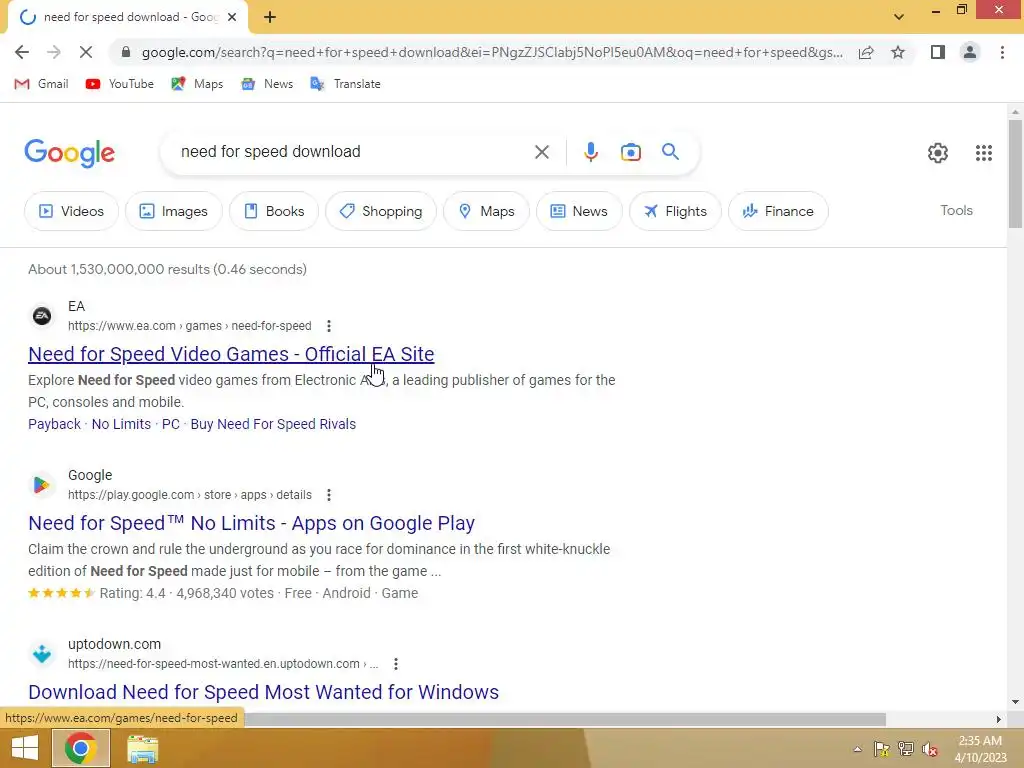Open Windows Start menu
The height and width of the screenshot is (768, 1024).
(25, 748)
